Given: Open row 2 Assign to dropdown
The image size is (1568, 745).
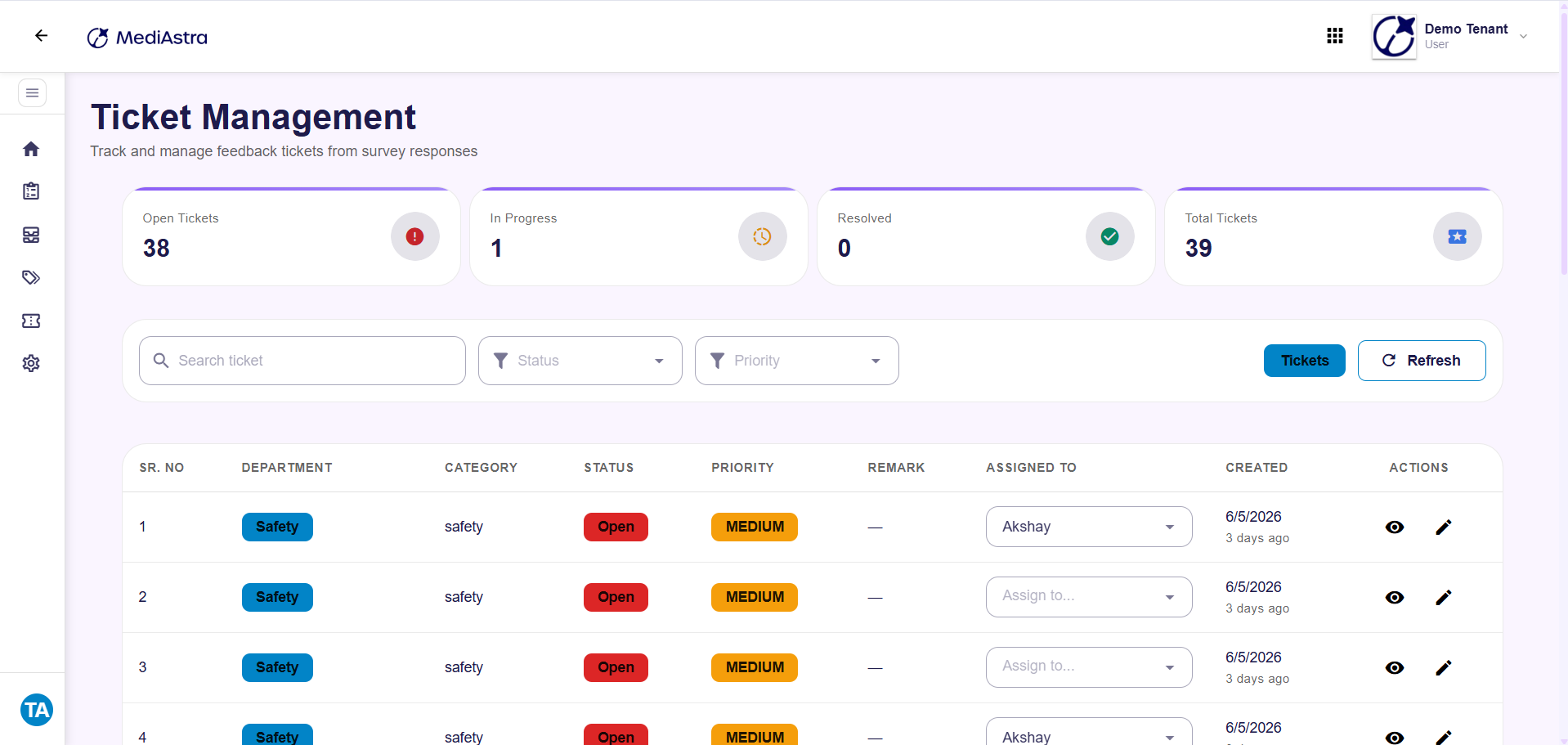Looking at the screenshot, I should coord(1089,597).
